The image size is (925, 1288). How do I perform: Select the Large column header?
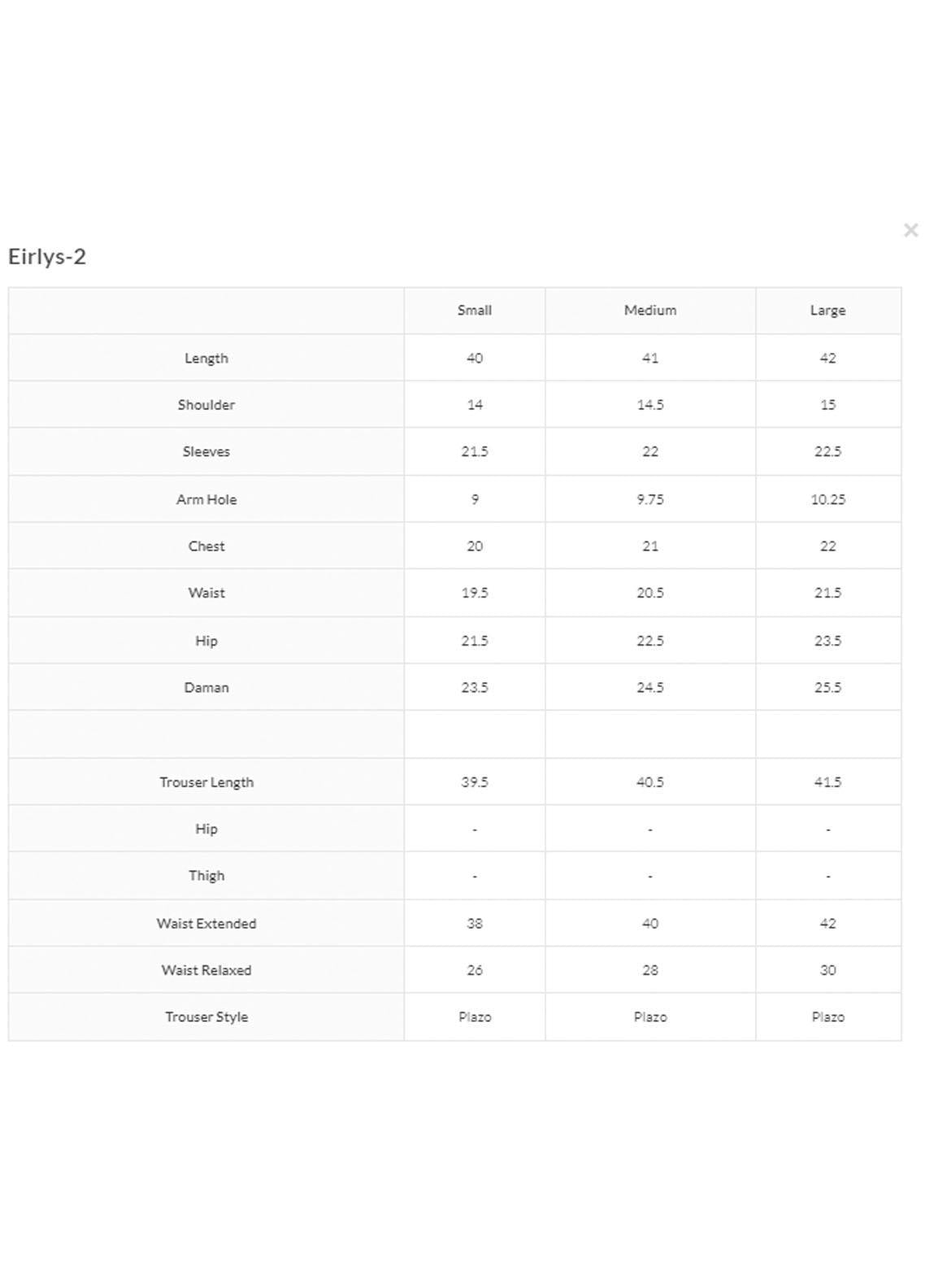(x=827, y=311)
